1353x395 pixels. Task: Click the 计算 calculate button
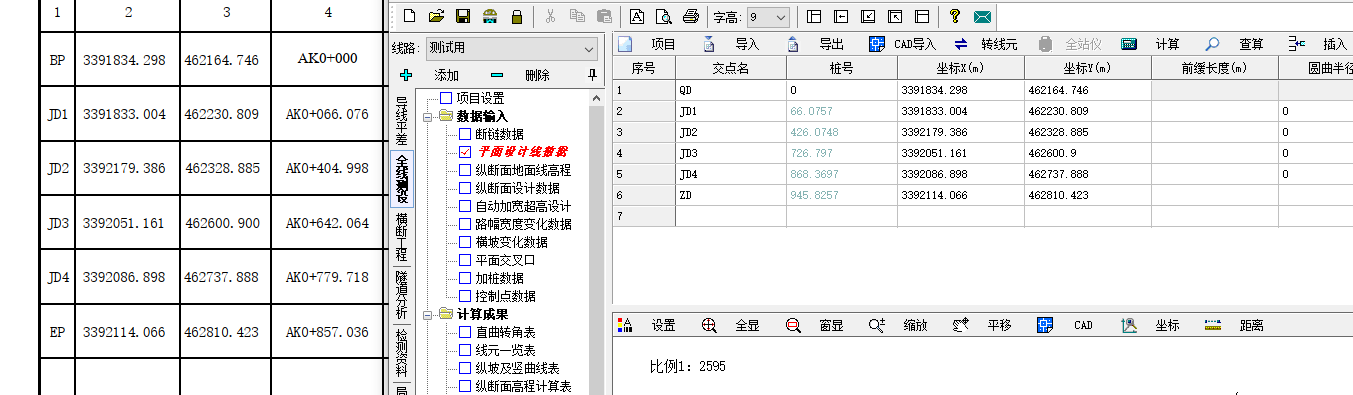click(x=1151, y=44)
